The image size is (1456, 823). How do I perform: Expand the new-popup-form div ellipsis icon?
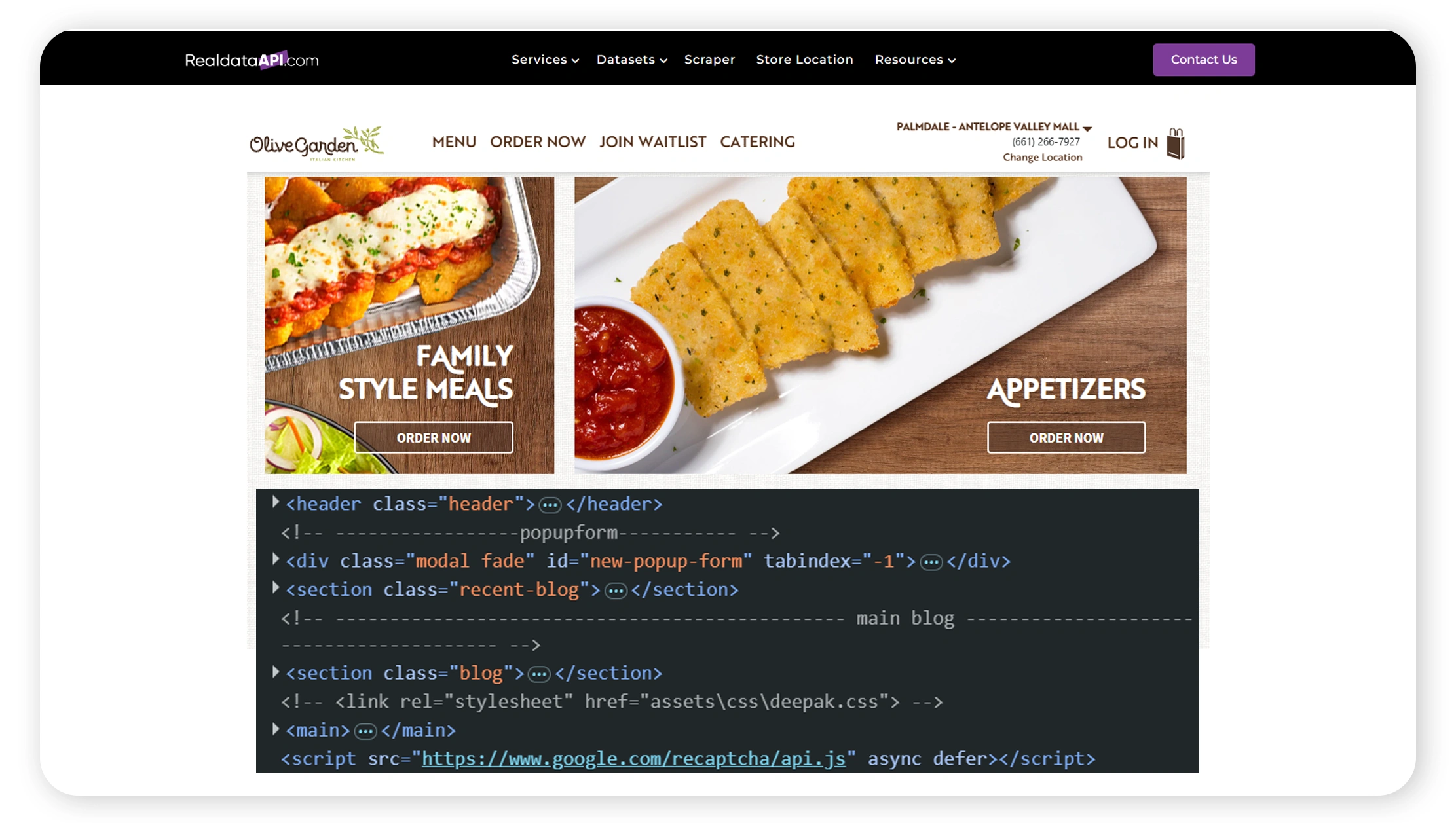tap(931, 561)
